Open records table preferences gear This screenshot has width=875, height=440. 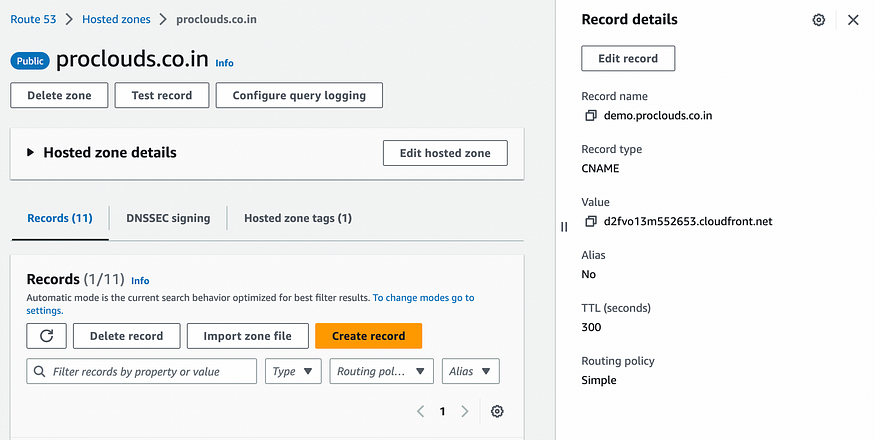497,412
